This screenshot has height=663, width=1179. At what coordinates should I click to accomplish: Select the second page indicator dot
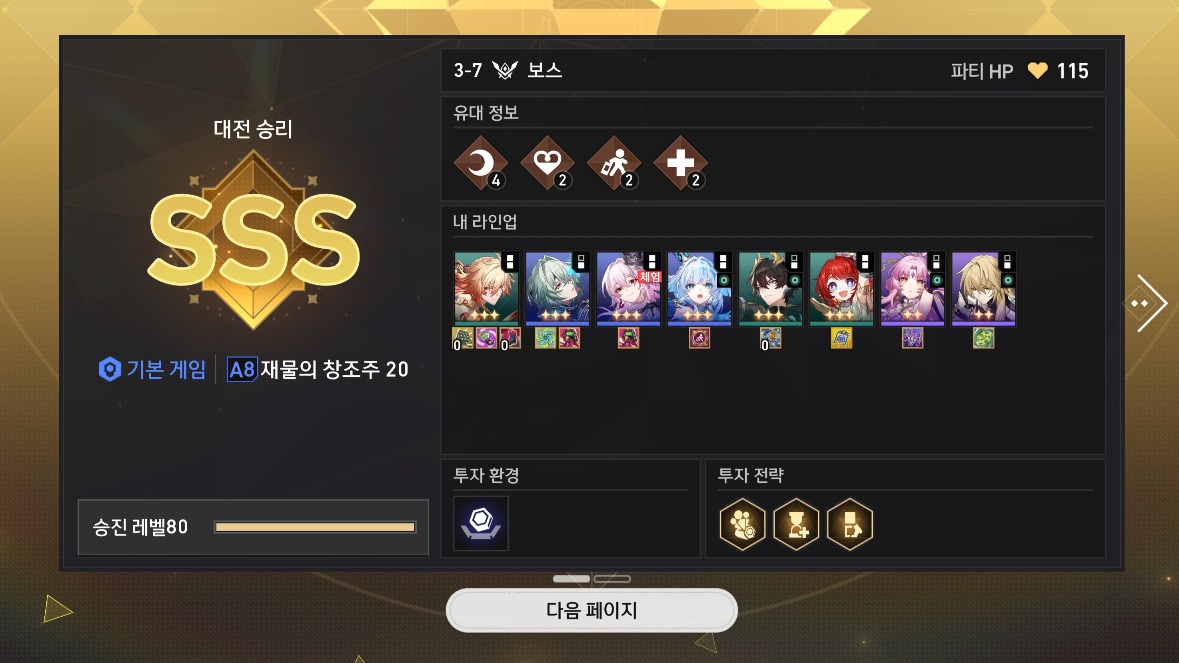(x=612, y=579)
